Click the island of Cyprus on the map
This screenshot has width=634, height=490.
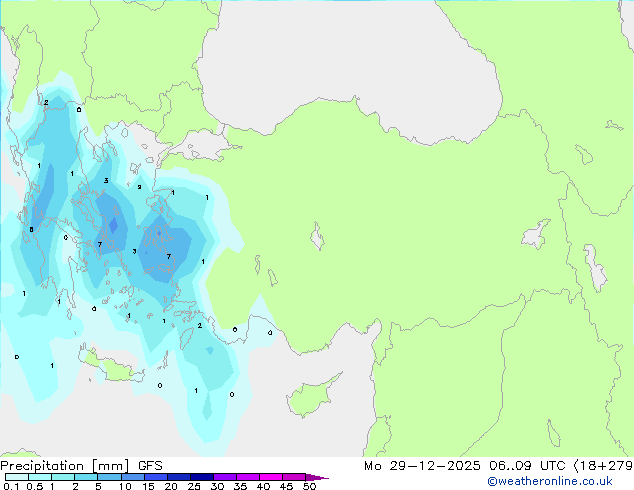click(311, 398)
